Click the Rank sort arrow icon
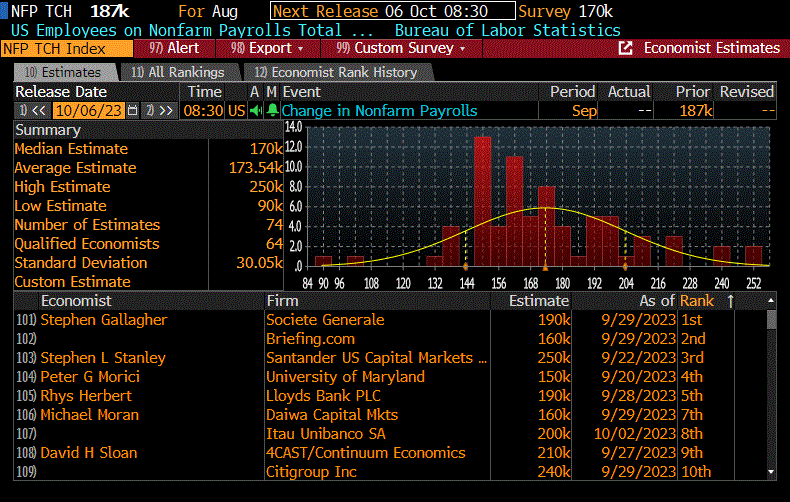Image resolution: width=790 pixels, height=502 pixels. pyautogui.click(x=731, y=301)
